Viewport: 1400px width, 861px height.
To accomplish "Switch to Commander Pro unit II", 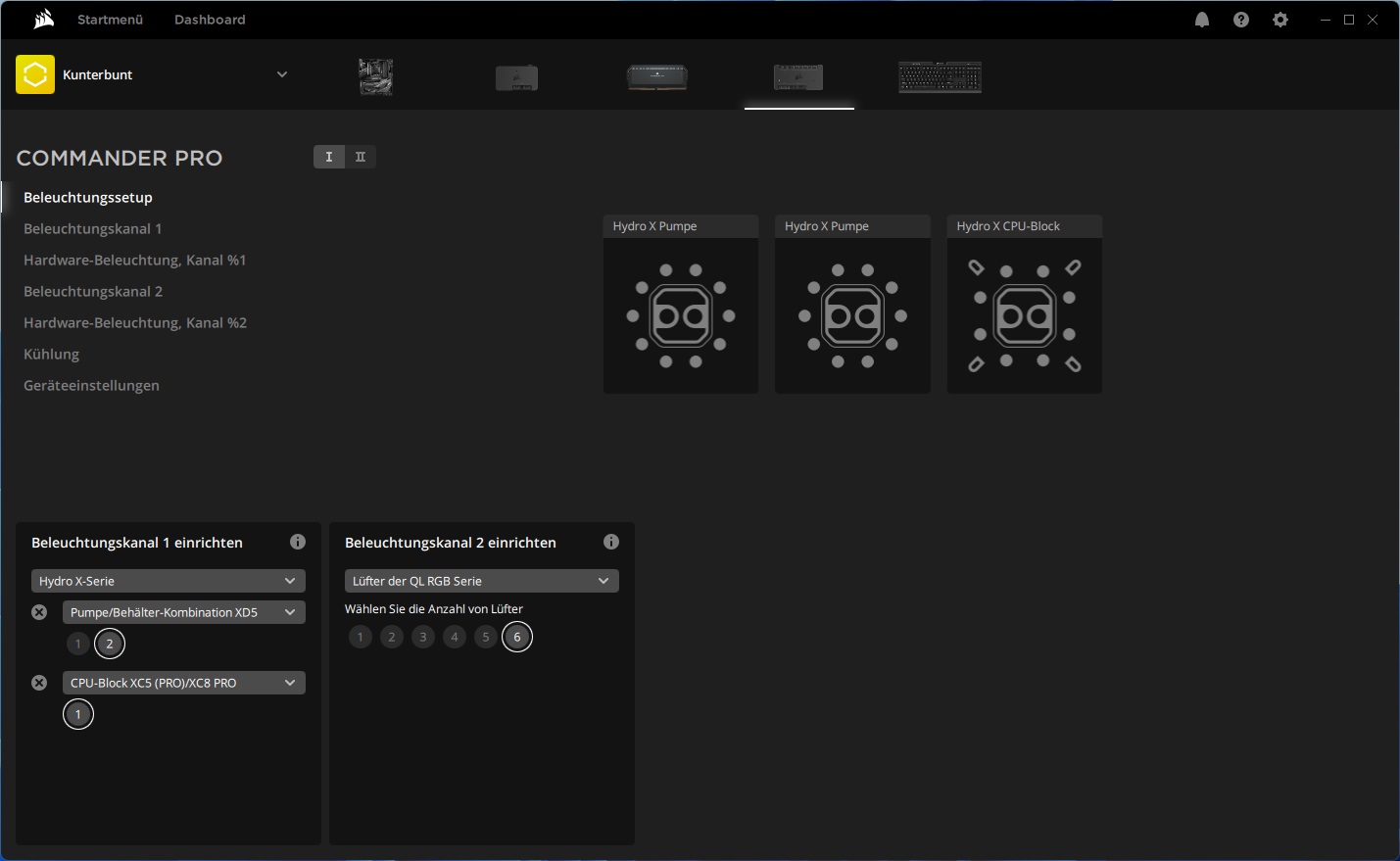I will (361, 157).
